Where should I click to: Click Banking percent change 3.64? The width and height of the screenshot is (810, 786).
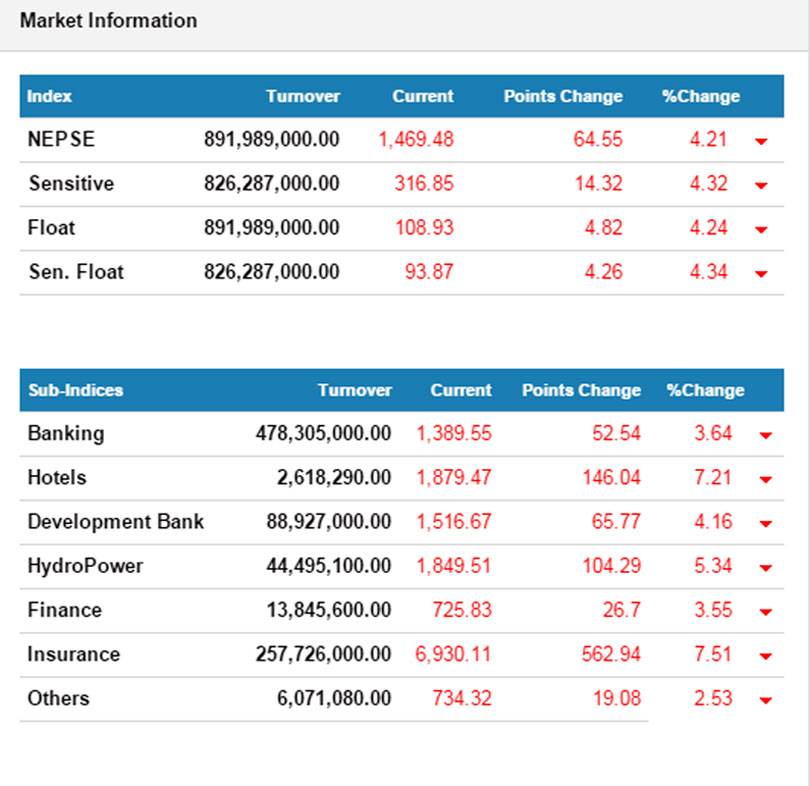(713, 433)
